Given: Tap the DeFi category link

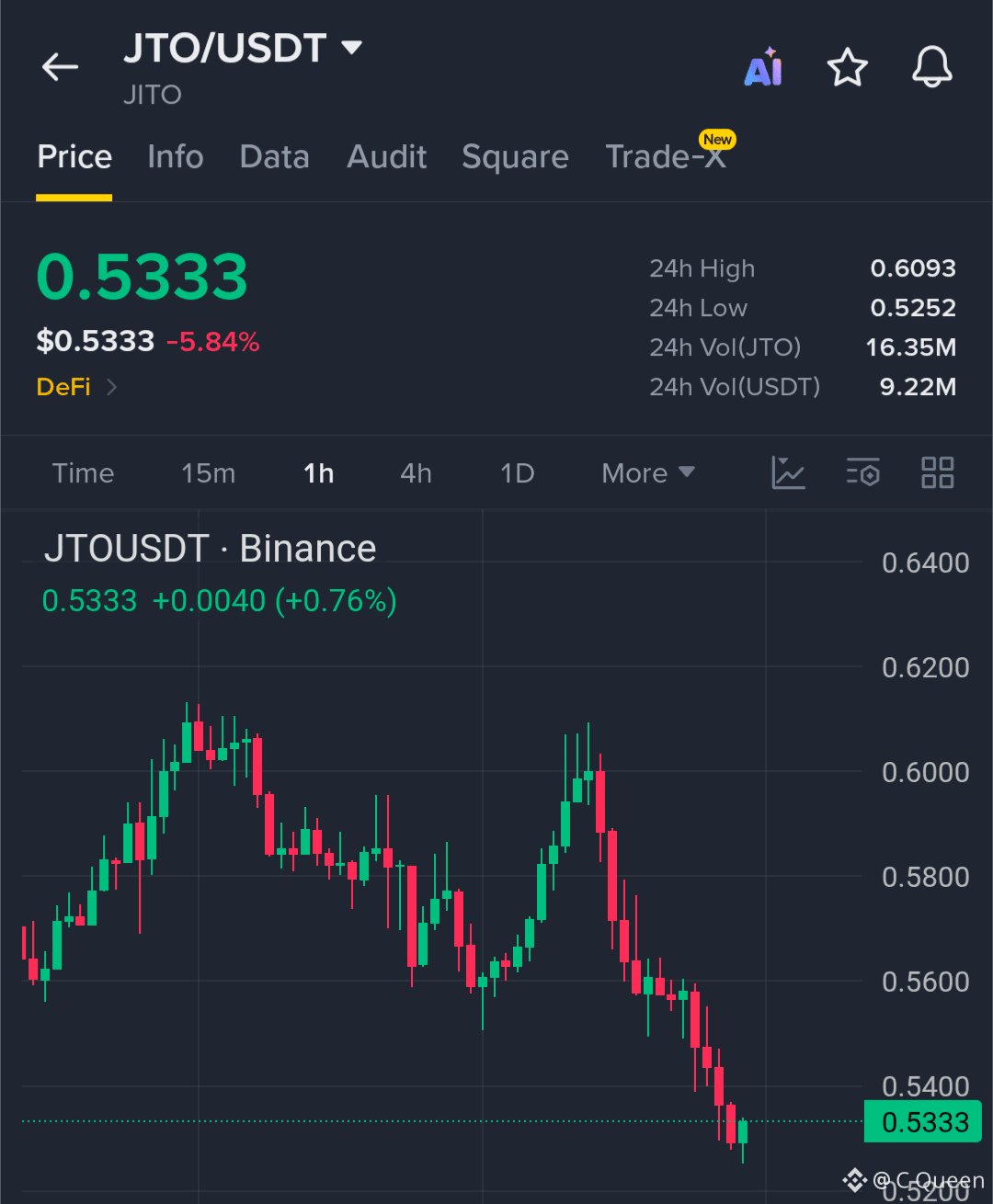Looking at the screenshot, I should pyautogui.click(x=63, y=387).
